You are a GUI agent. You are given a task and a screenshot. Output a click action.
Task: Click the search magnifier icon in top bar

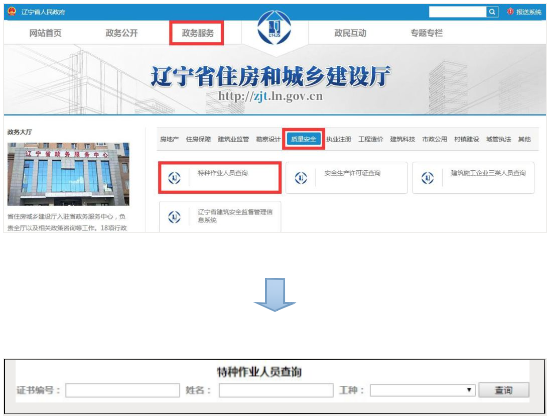[492, 12]
